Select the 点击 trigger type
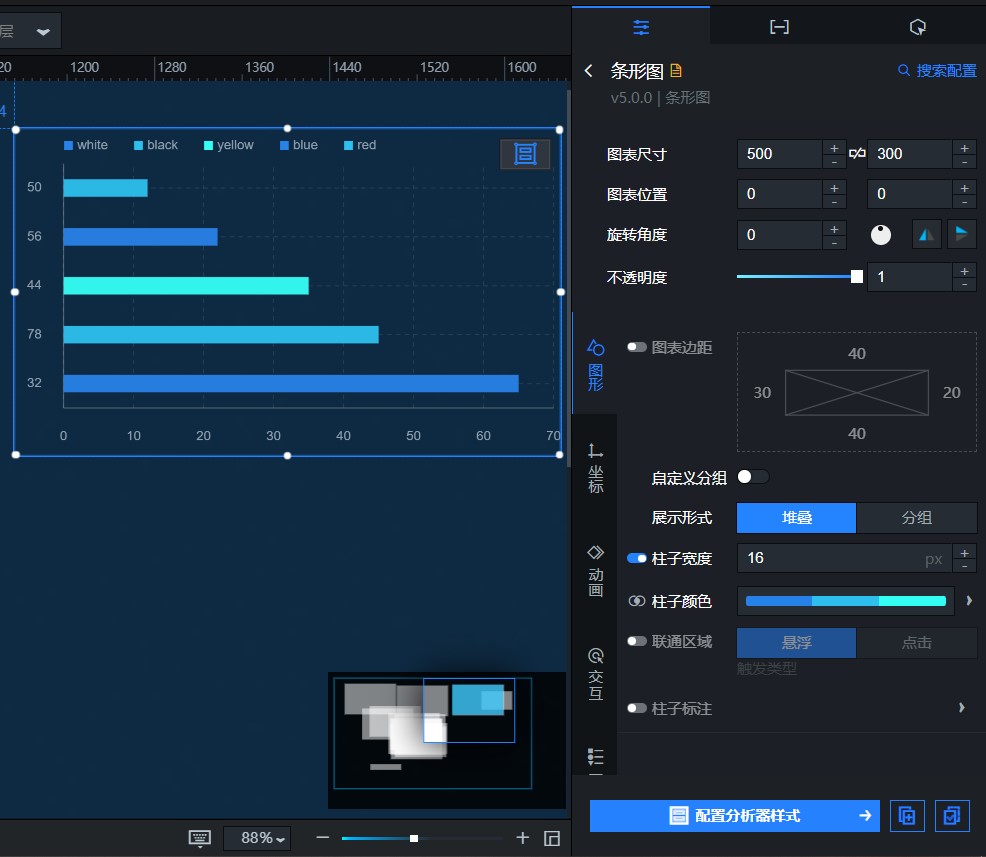The height and width of the screenshot is (857, 986). [916, 643]
